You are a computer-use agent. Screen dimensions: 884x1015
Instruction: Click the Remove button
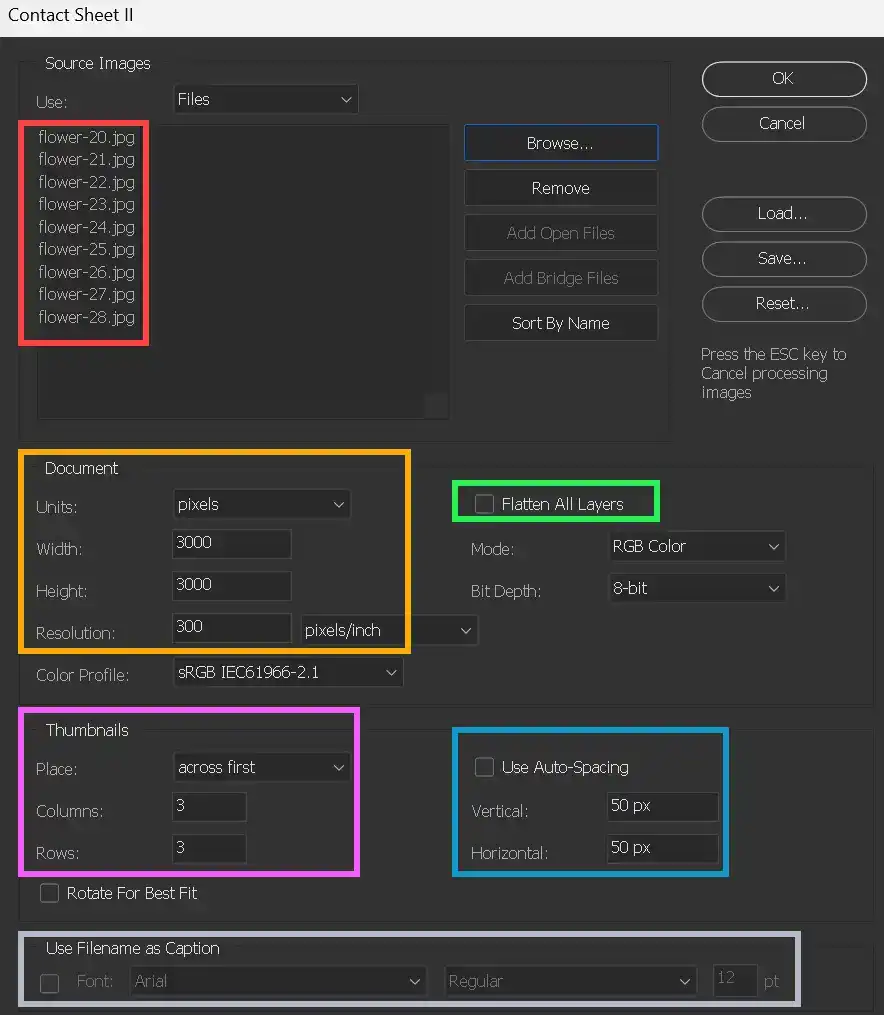pos(560,188)
